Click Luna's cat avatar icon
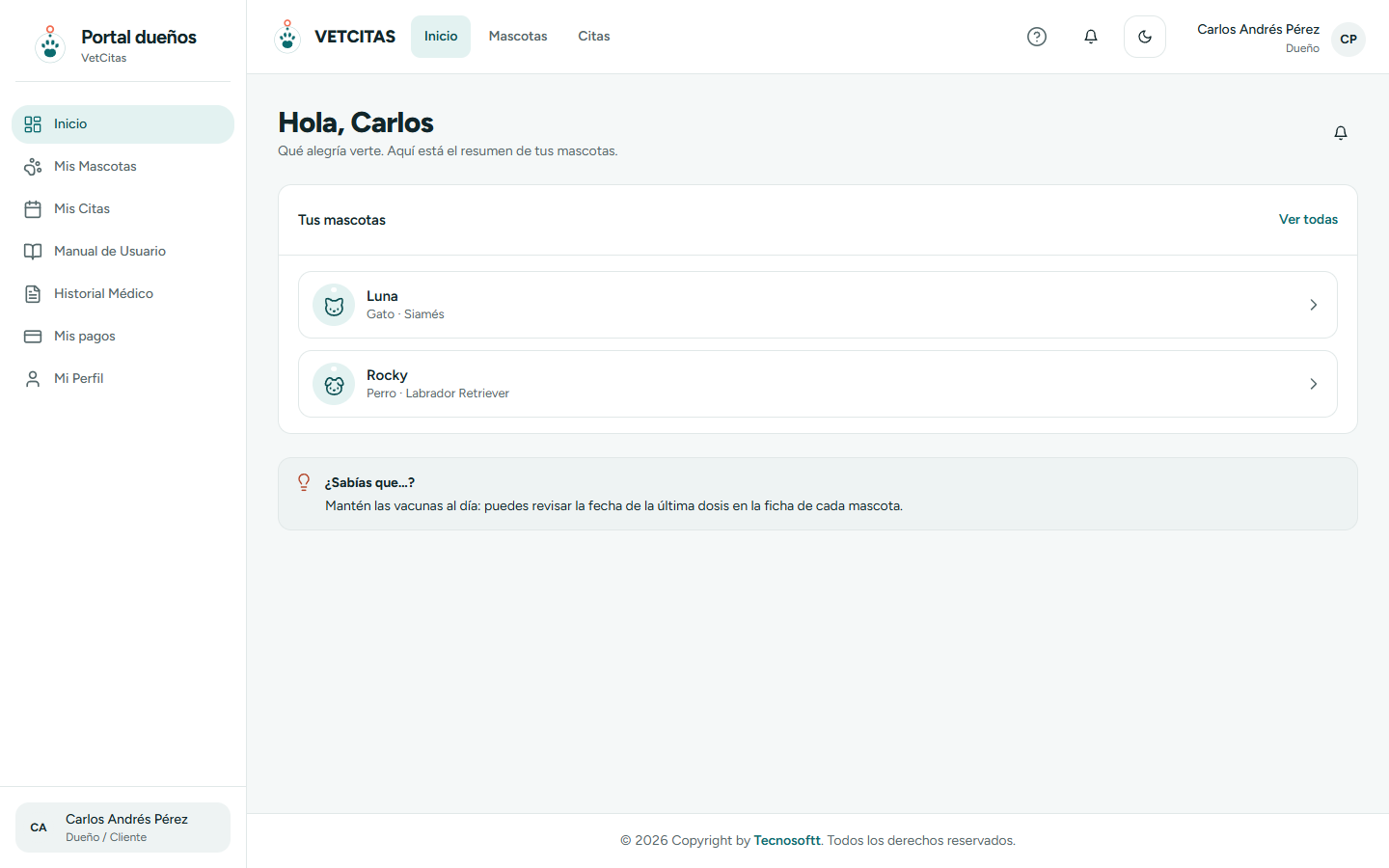 click(334, 305)
